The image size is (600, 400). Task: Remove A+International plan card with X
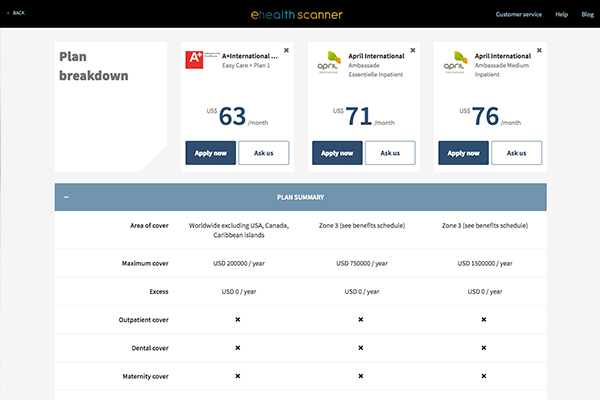coord(286,50)
